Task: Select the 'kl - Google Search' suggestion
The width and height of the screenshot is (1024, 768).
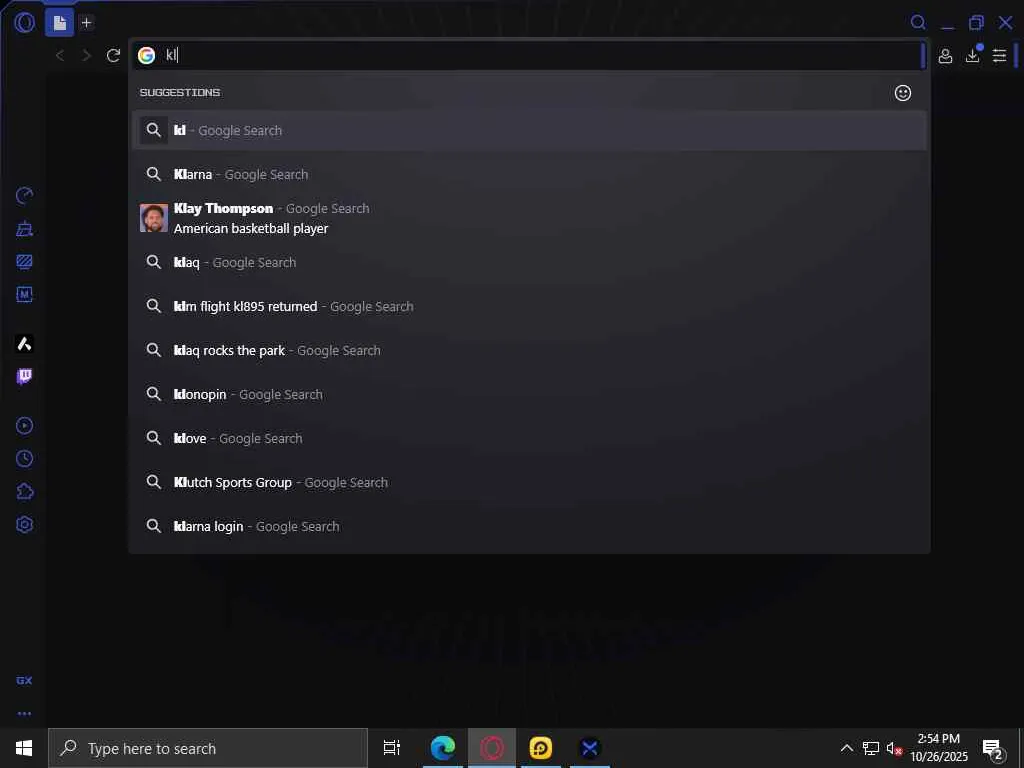Action: [x=529, y=131]
